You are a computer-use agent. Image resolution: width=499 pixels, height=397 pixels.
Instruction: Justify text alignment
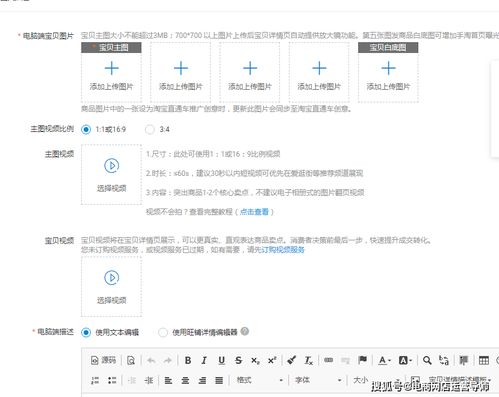pos(219,380)
